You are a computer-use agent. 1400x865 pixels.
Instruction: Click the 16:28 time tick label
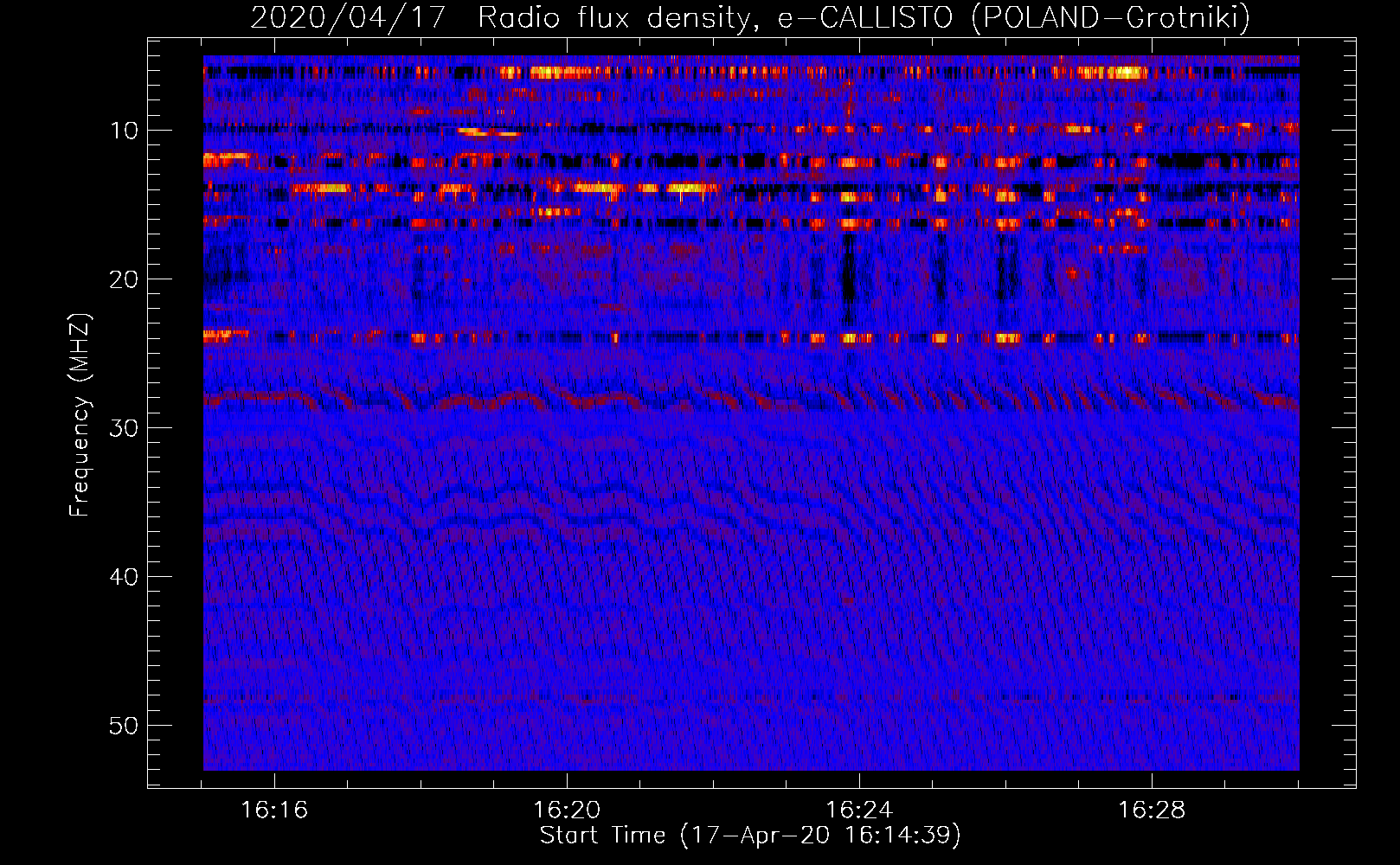pyautogui.click(x=1152, y=811)
